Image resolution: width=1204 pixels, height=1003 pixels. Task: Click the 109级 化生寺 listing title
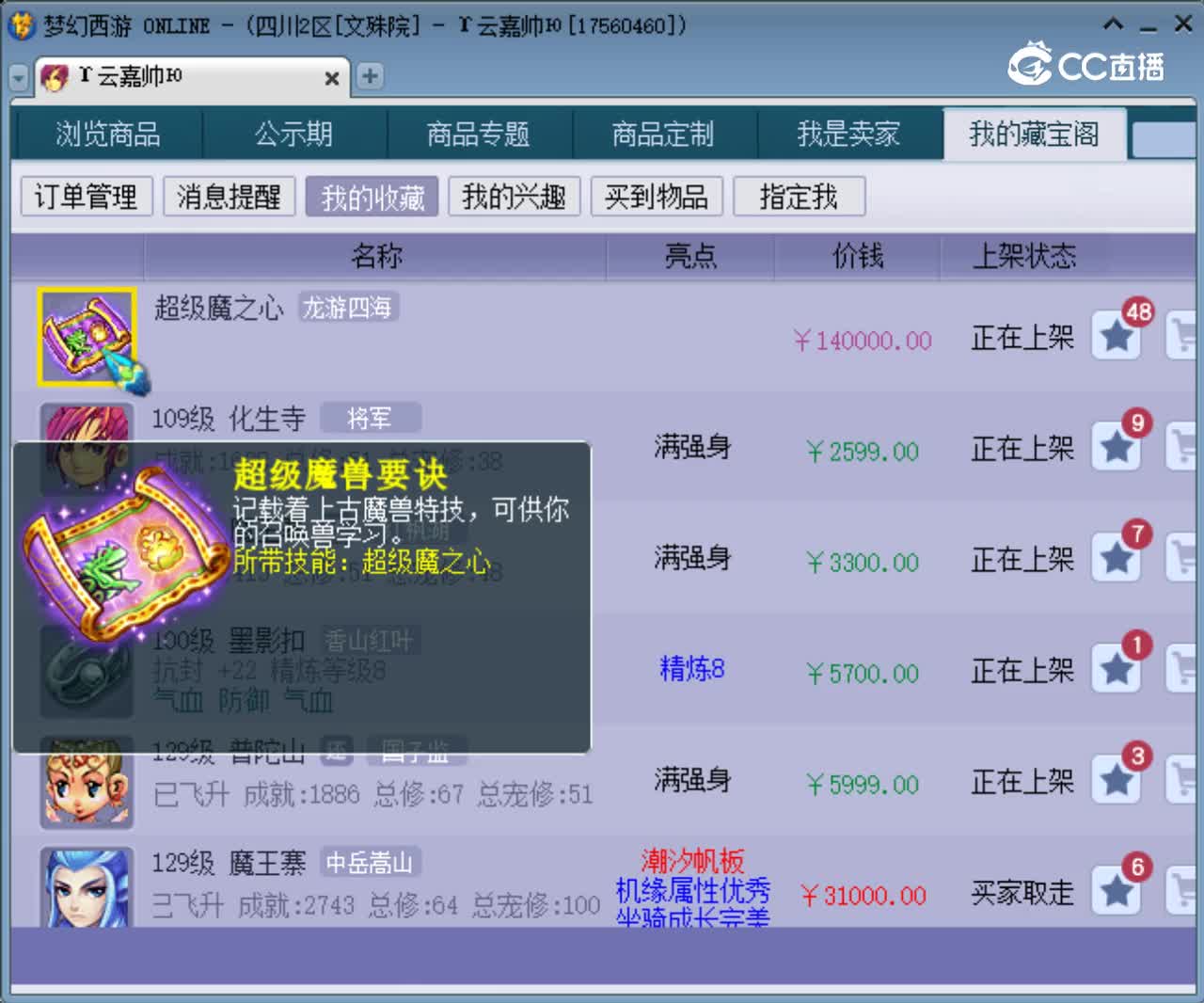pyautogui.click(x=229, y=419)
